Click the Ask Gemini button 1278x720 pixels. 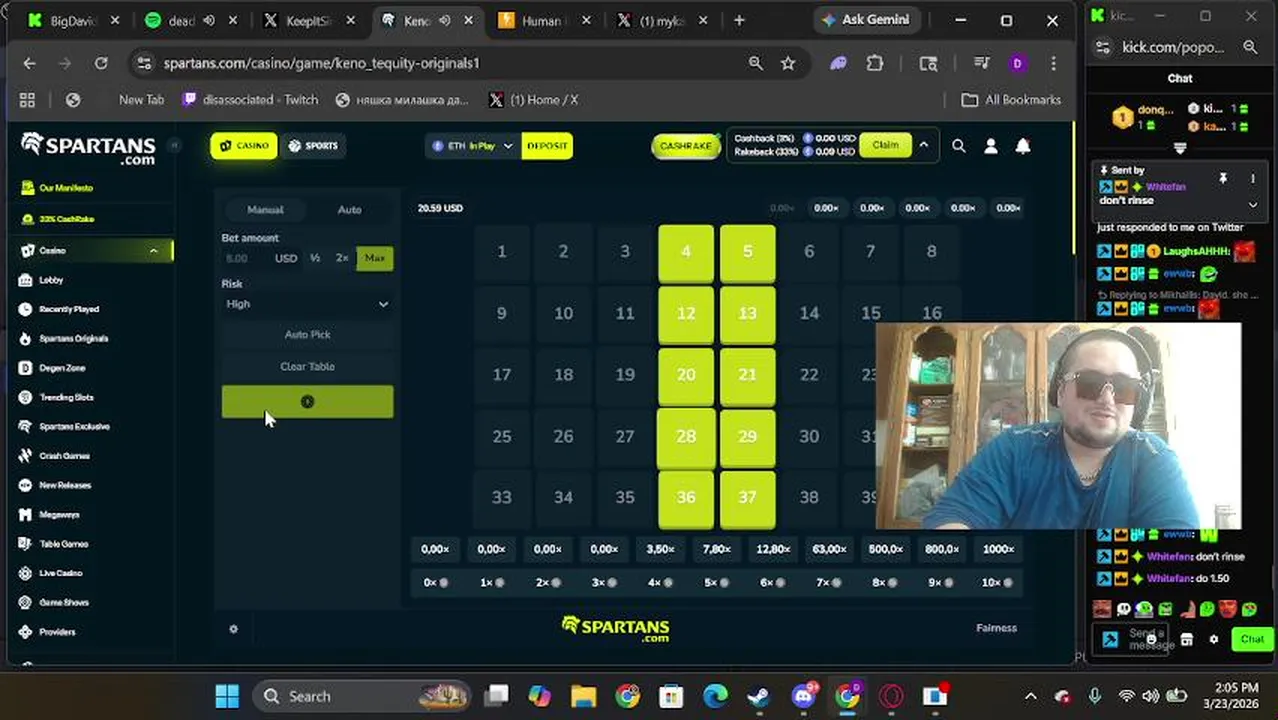tap(865, 20)
